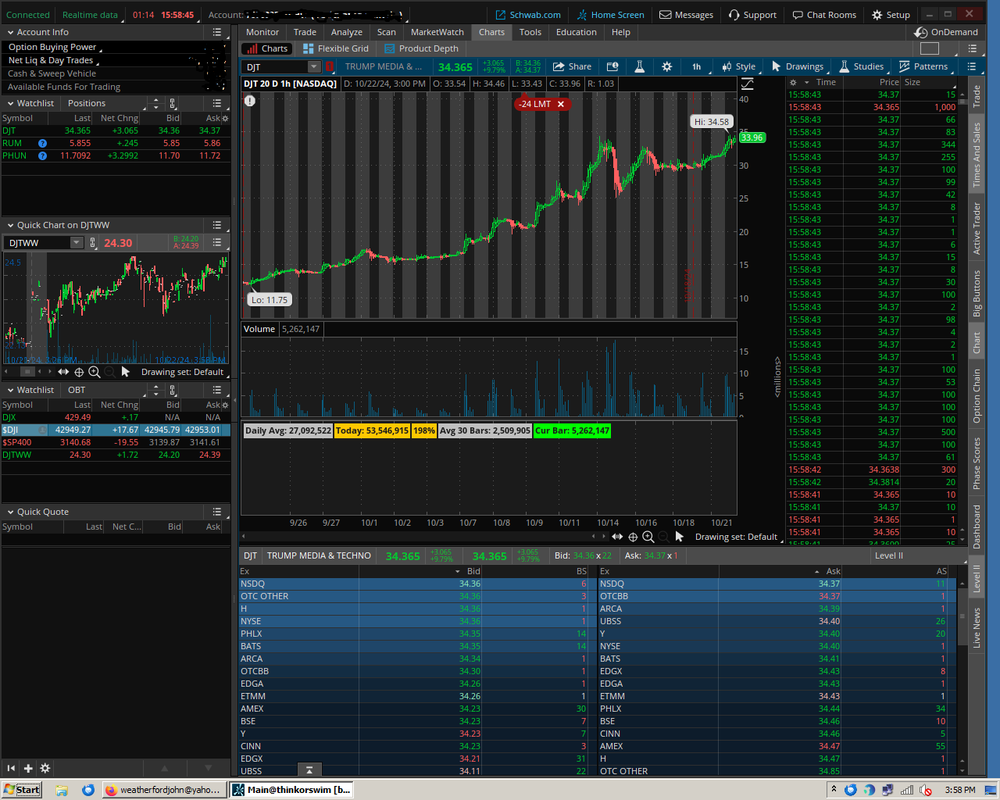Select PHUN row in watchlist
The width and height of the screenshot is (1000, 800).
tap(115, 156)
